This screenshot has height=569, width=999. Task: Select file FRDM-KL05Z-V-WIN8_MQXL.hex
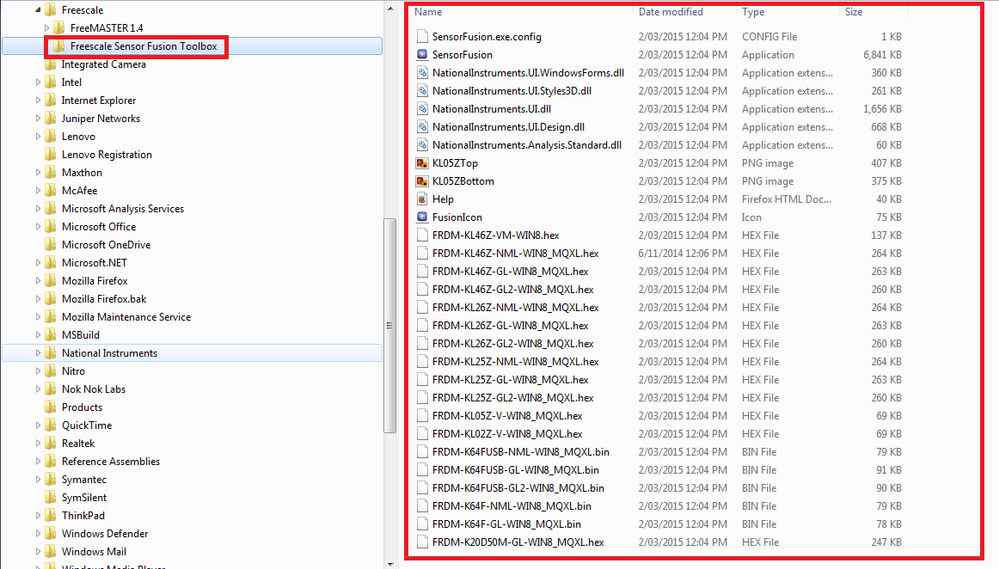507,416
